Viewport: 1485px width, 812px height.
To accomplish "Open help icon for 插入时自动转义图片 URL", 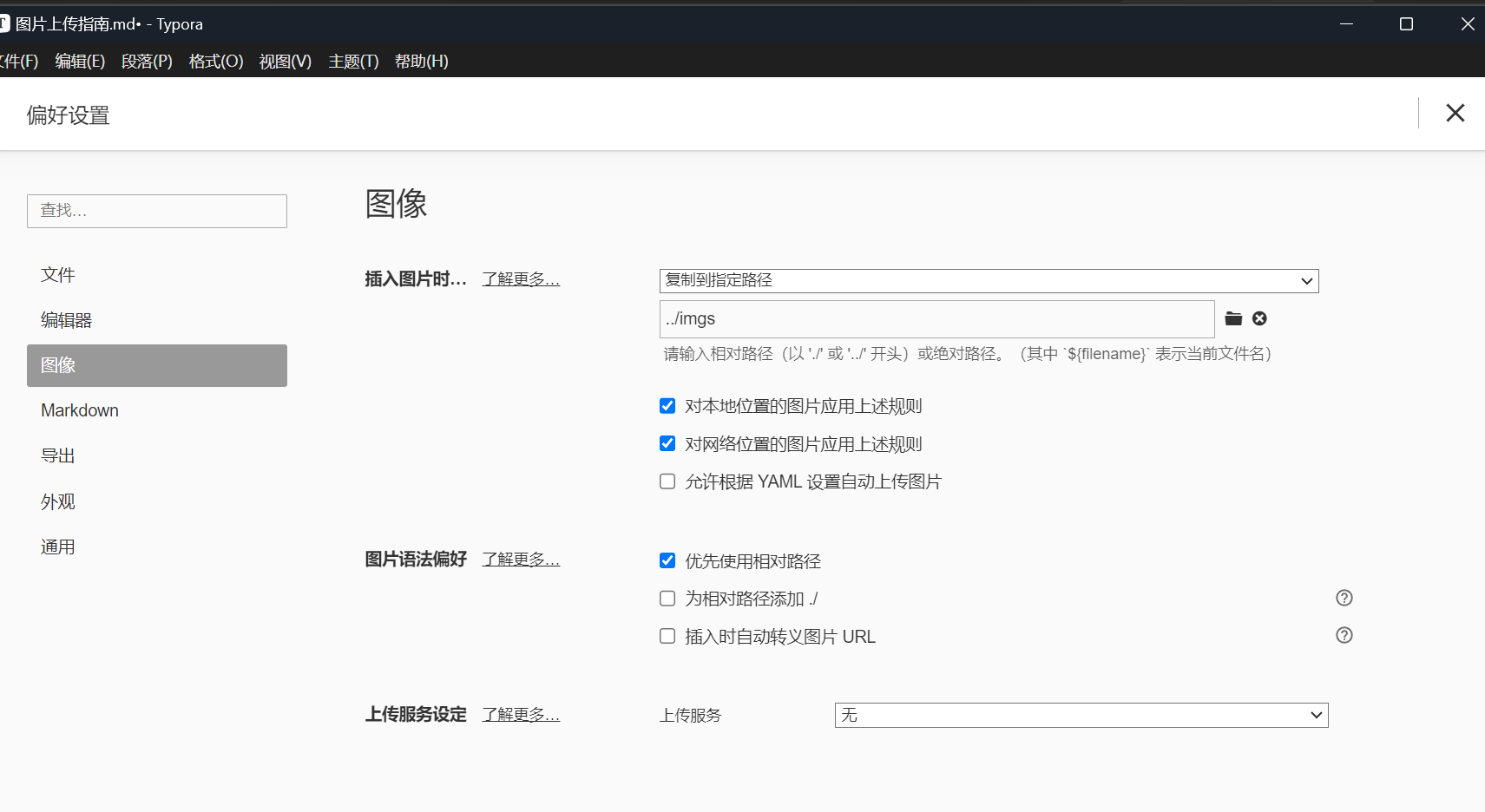I will (1344, 635).
